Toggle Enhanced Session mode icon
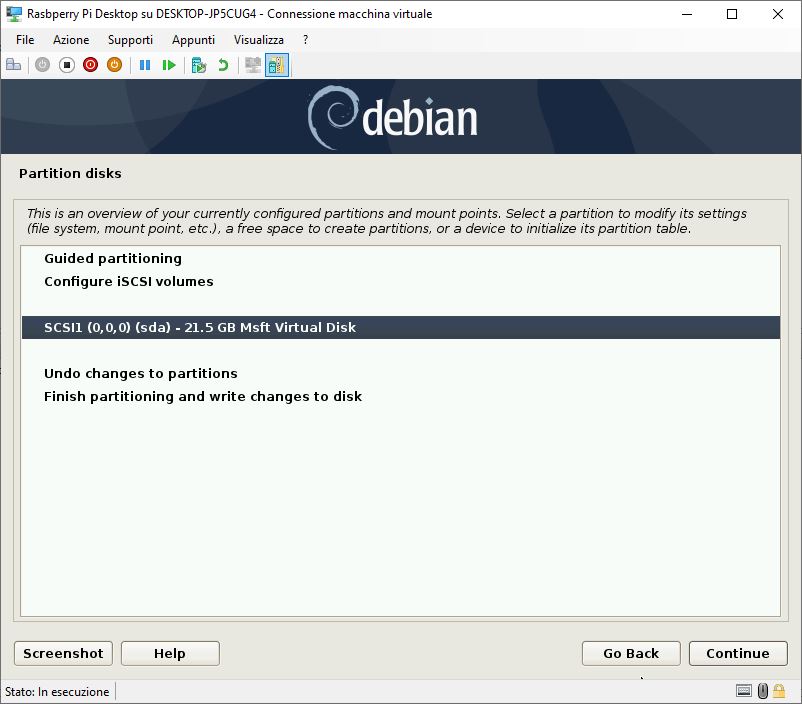 pyautogui.click(x=277, y=65)
